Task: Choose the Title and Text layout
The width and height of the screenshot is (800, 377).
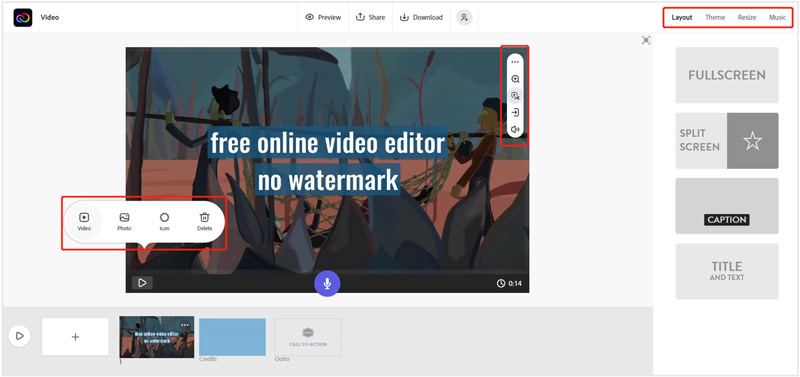Action: 727,271
